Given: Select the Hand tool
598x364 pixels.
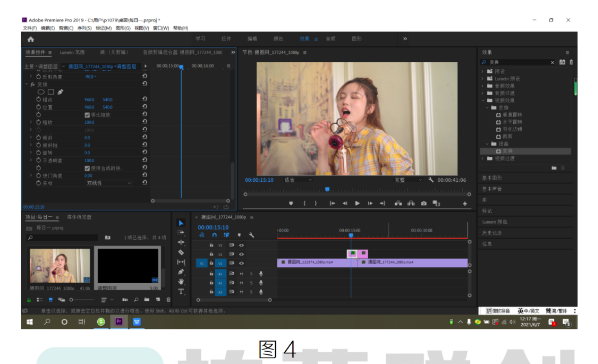Looking at the screenshot, I should point(181,282).
